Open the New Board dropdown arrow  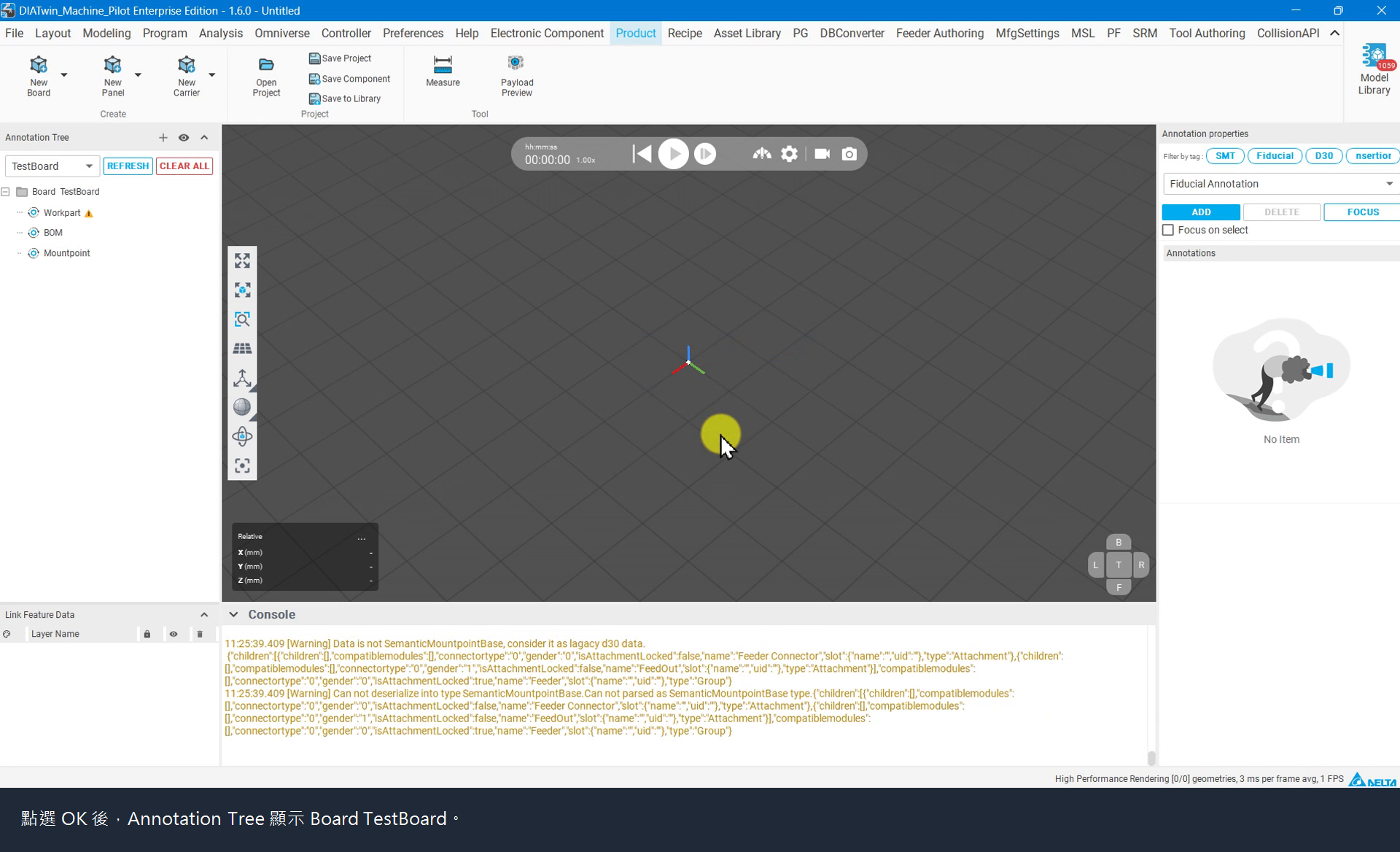(x=64, y=74)
